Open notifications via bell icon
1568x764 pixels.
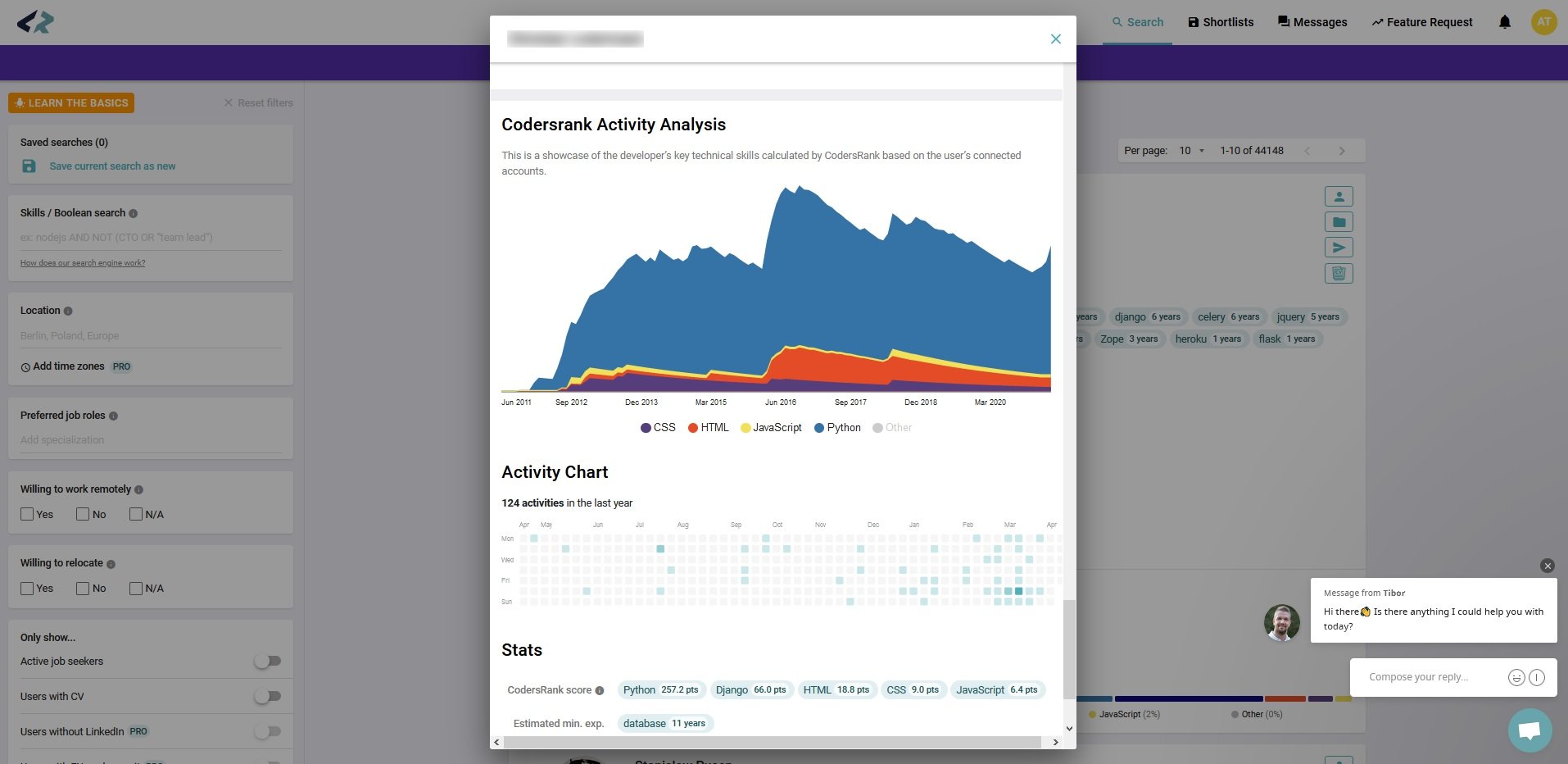point(1505,22)
